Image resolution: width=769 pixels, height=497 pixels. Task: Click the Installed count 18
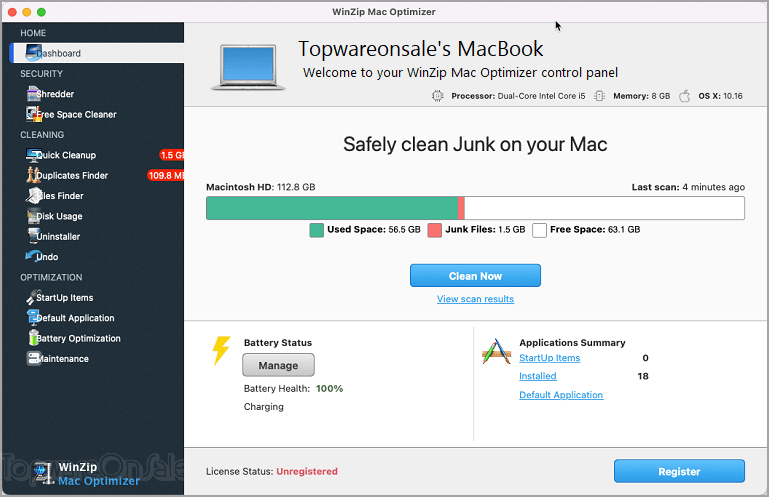(643, 376)
